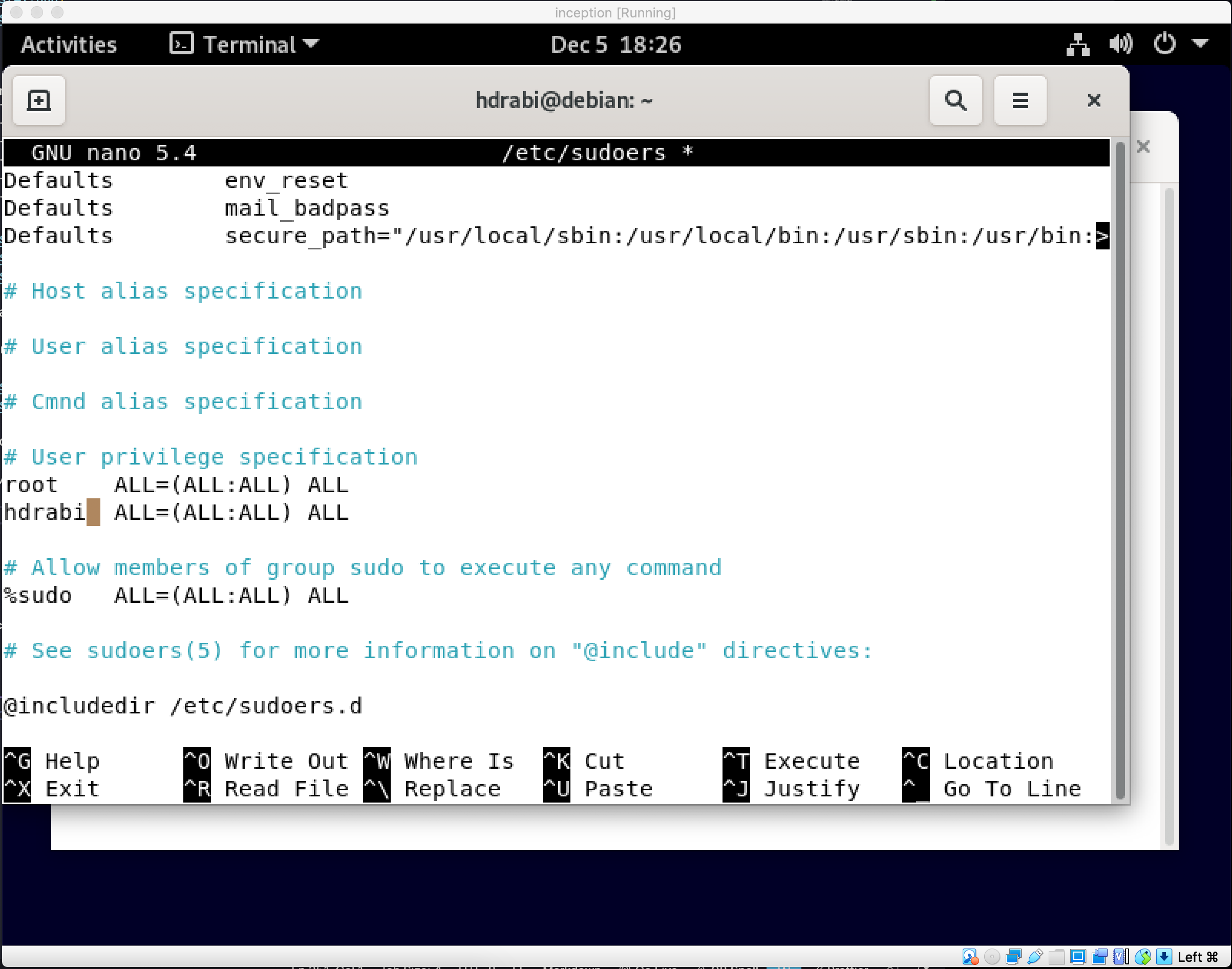The height and width of the screenshot is (969, 1232).
Task: Click the terminal search icon
Action: click(955, 100)
